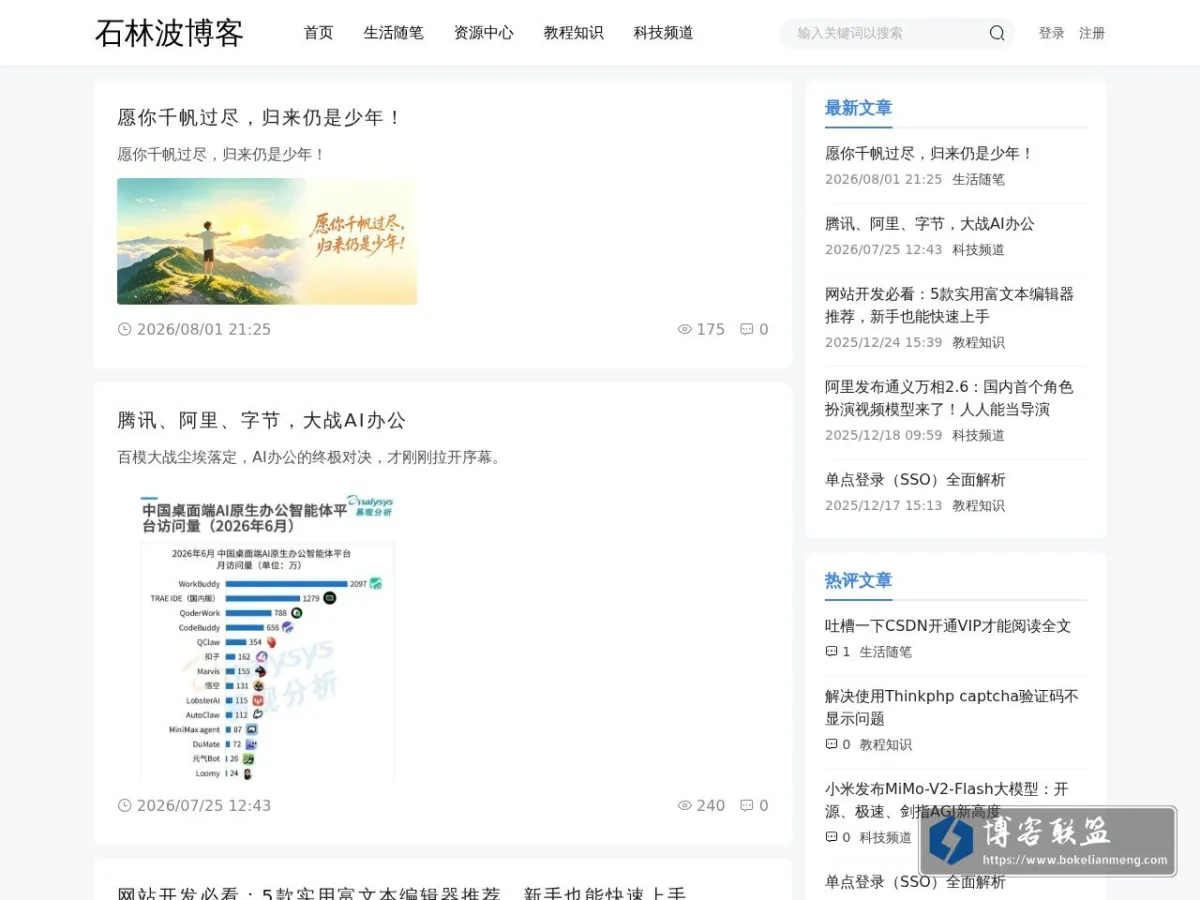Click comment icon under Thinkphp captcha article
Screen dimensions: 1200x900
pyautogui.click(x=831, y=744)
